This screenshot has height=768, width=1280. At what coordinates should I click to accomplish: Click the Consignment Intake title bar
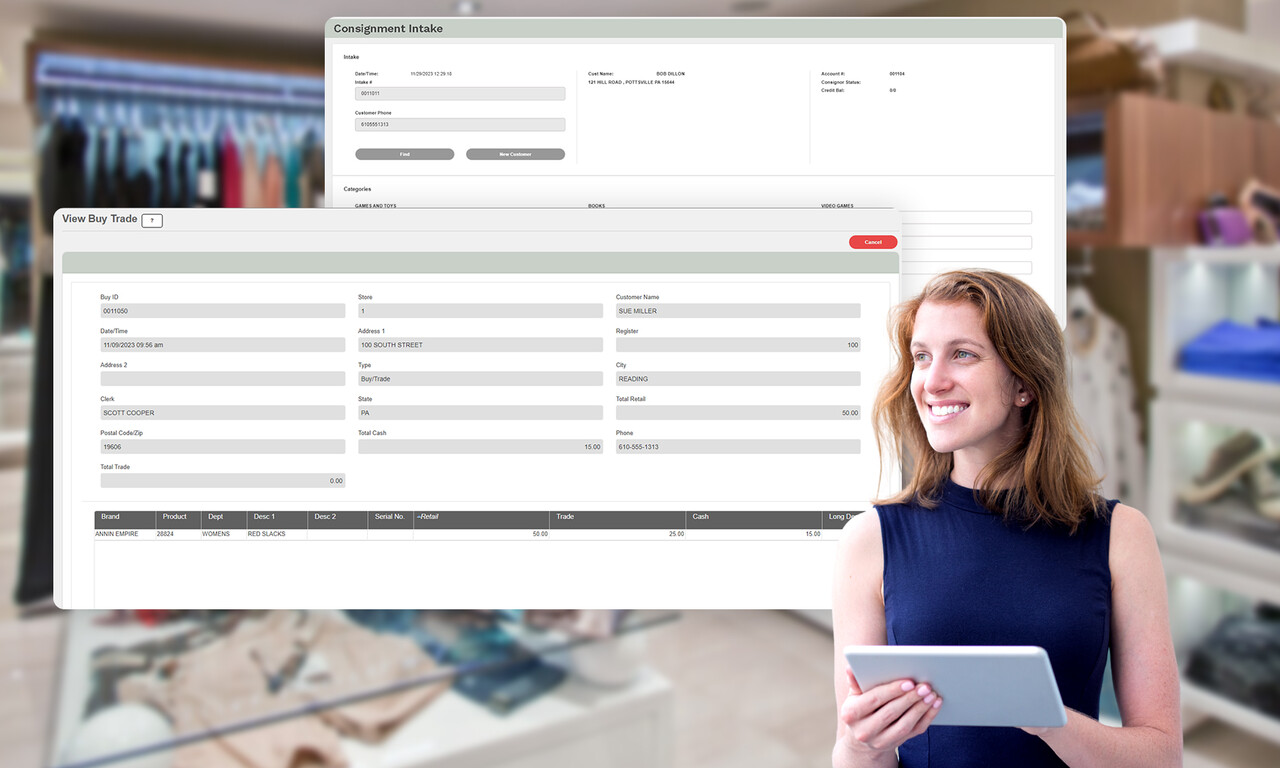[388, 28]
